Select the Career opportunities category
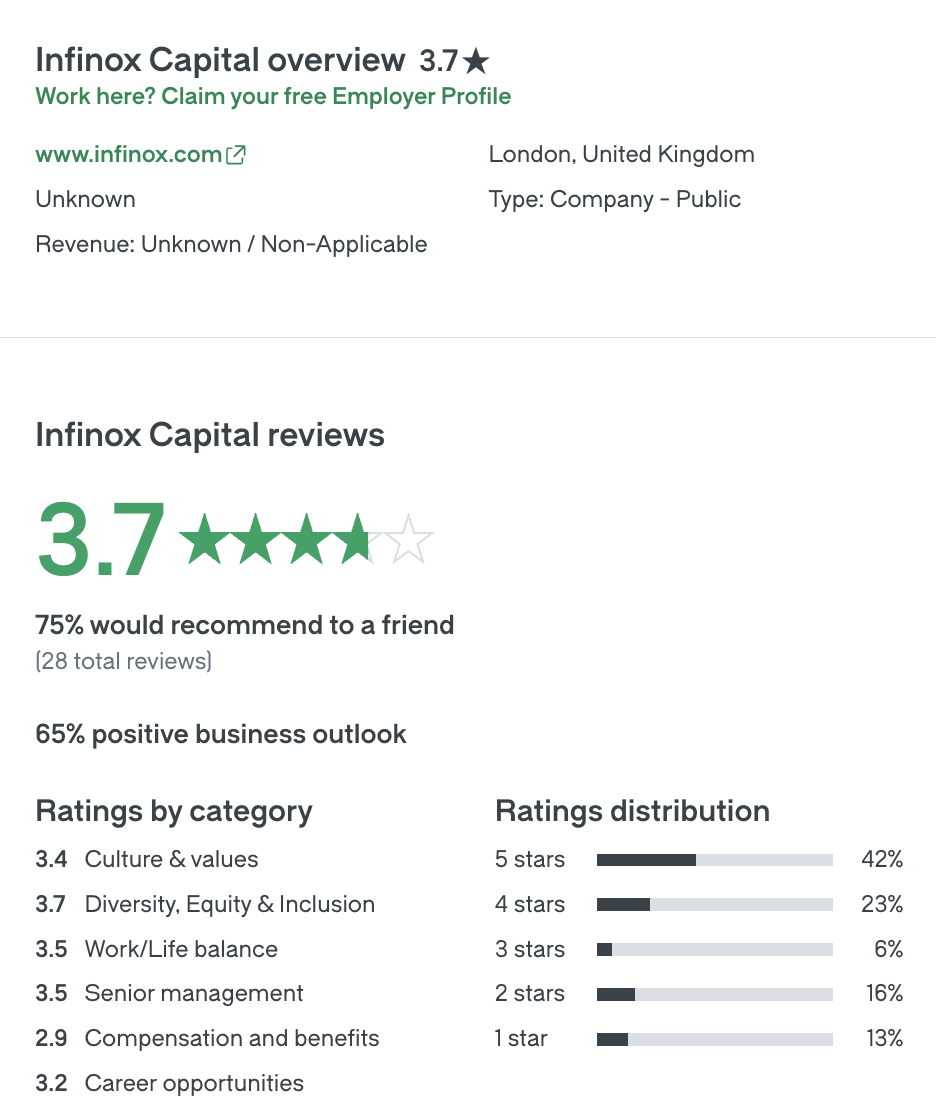Image resolution: width=936 pixels, height=1108 pixels. [194, 1083]
